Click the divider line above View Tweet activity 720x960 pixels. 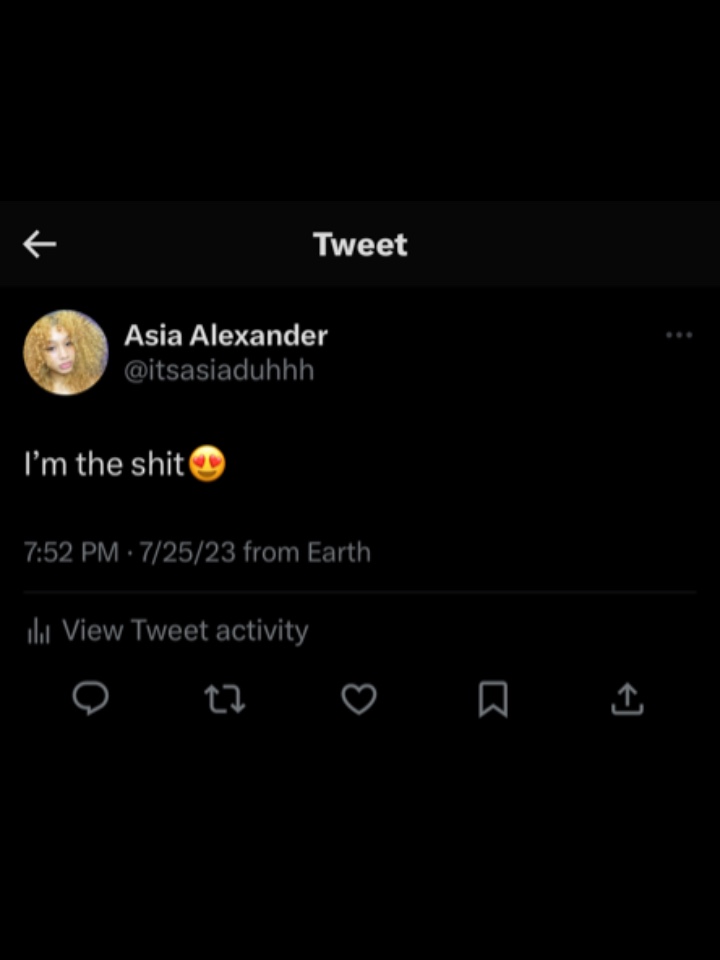click(360, 592)
